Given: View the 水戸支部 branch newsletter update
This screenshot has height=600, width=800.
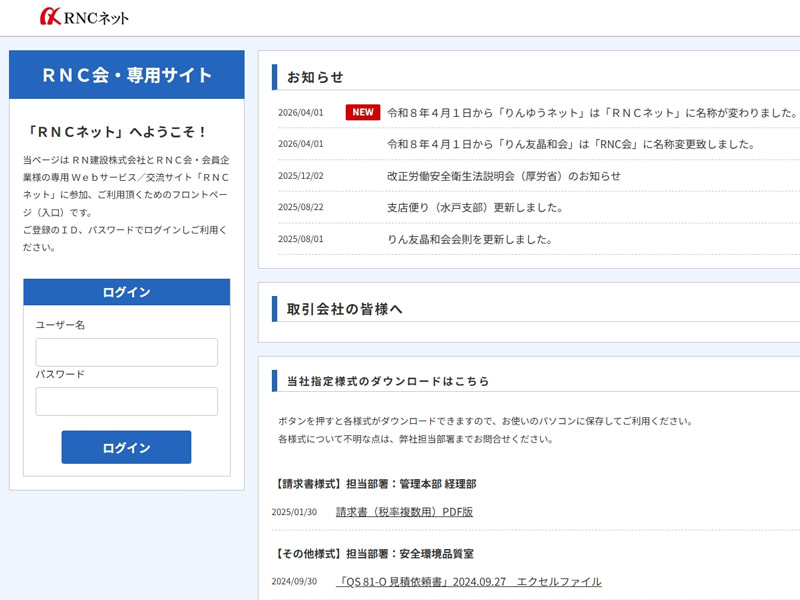Looking at the screenshot, I should point(468,208).
